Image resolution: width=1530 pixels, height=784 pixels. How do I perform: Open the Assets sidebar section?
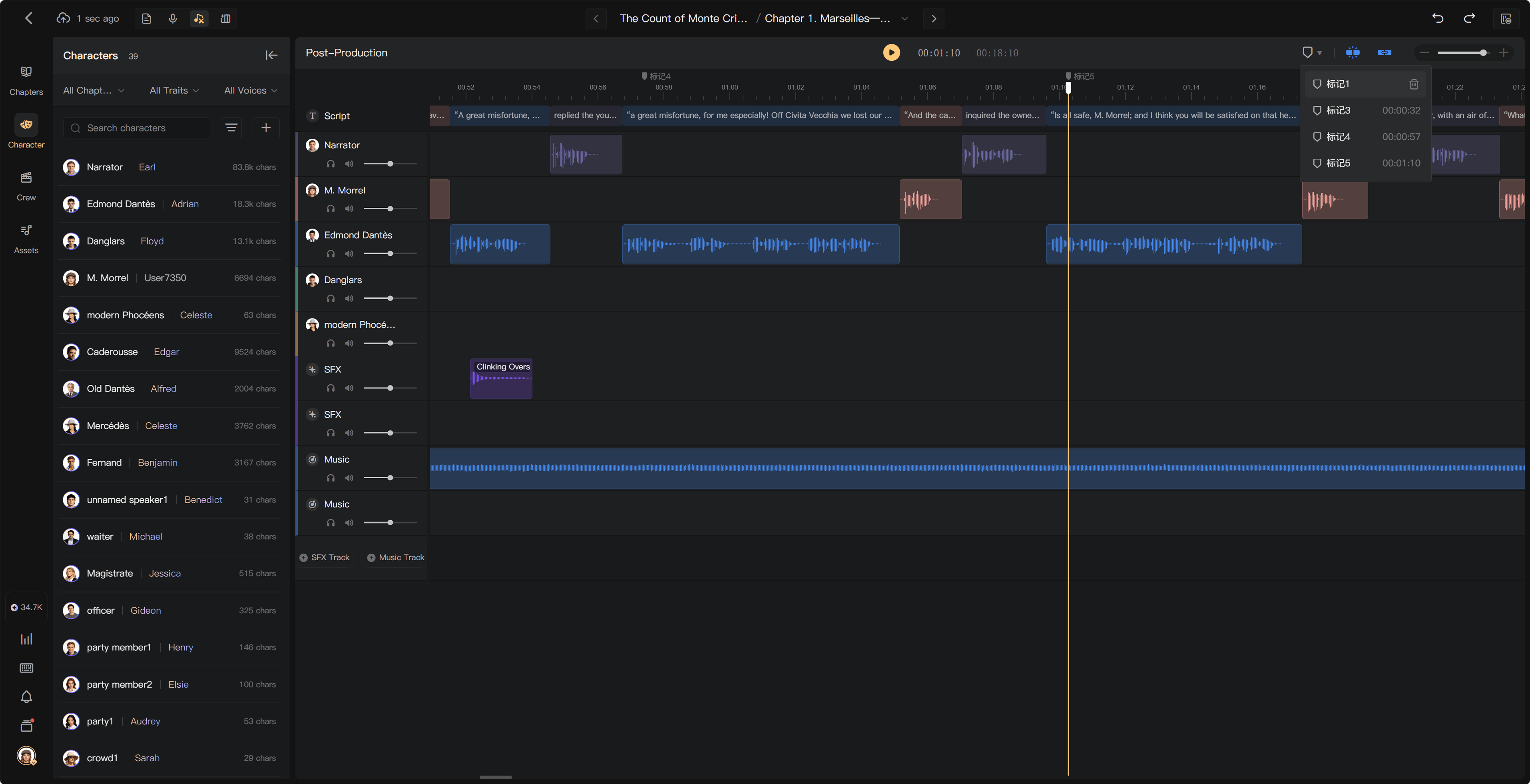pyautogui.click(x=26, y=239)
